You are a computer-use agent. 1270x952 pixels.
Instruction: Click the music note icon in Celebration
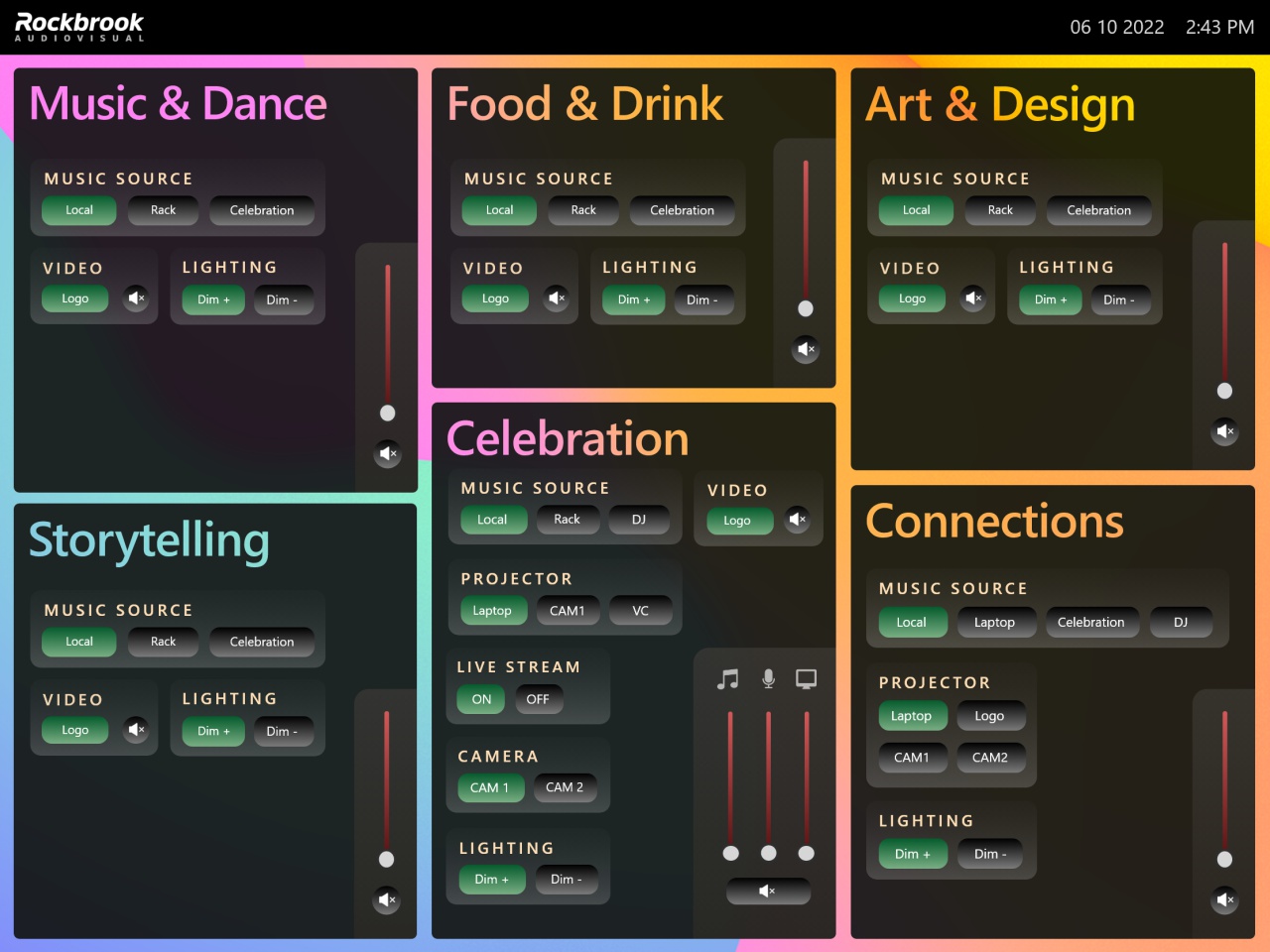[728, 679]
